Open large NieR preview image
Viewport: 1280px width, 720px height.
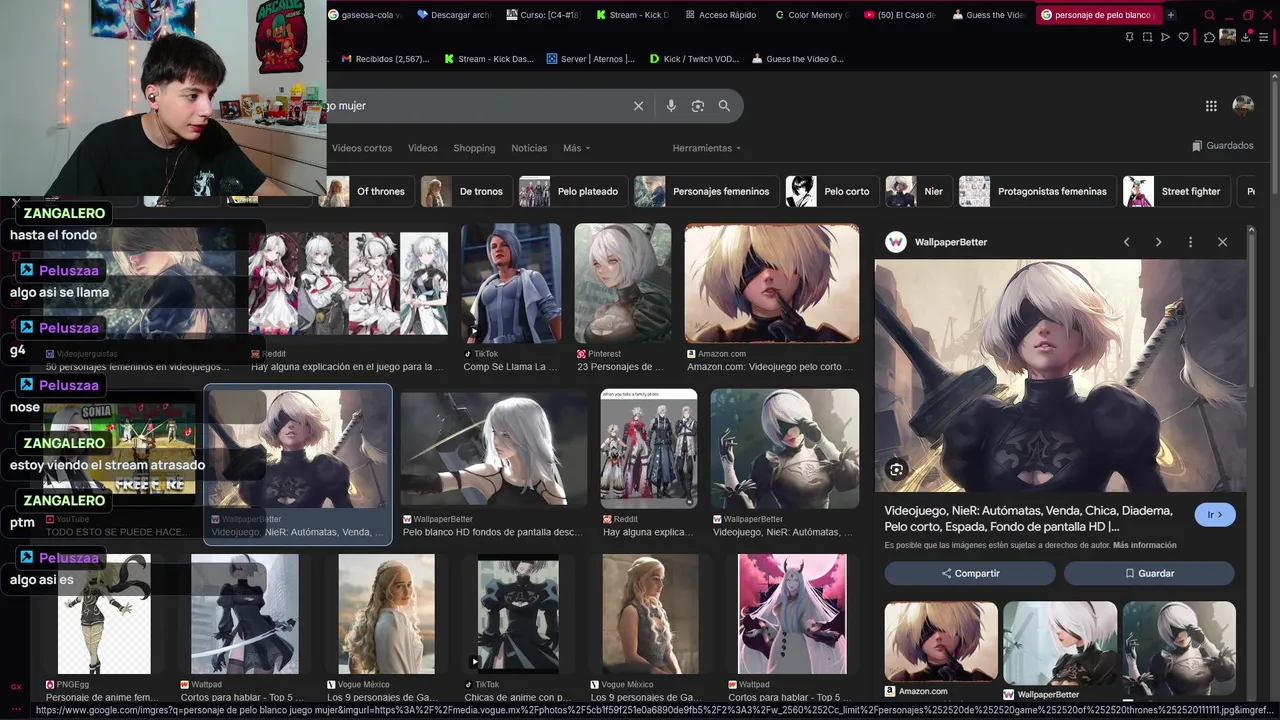click(x=1060, y=375)
